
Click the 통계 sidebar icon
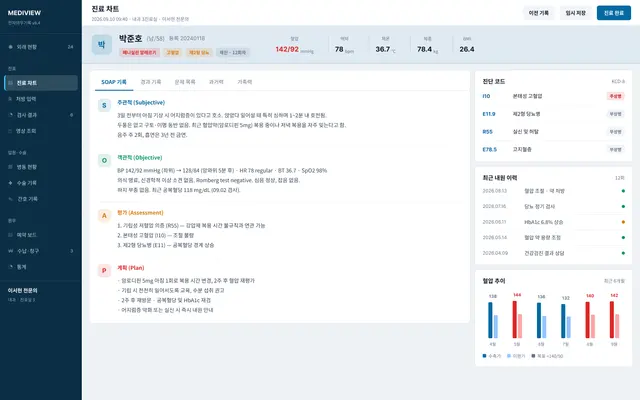point(11,267)
